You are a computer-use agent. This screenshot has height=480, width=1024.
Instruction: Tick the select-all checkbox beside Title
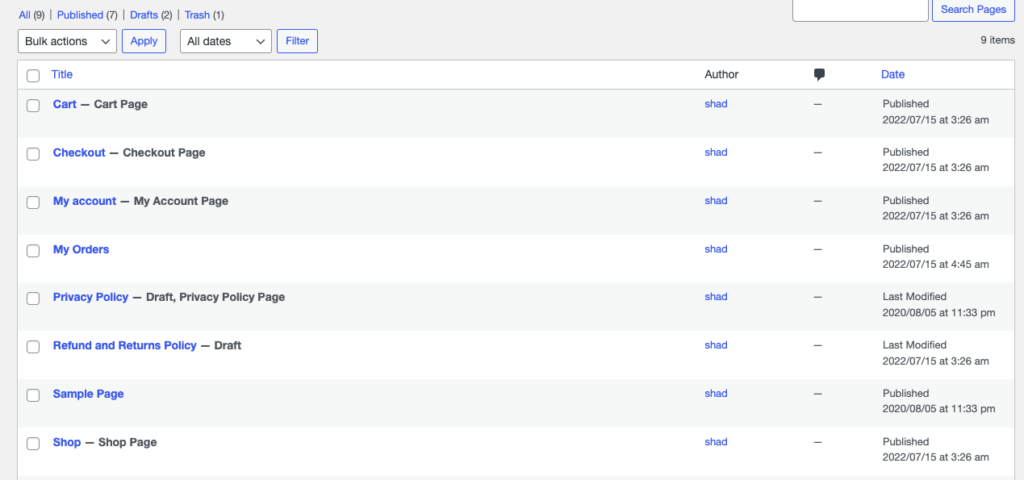[x=33, y=76]
